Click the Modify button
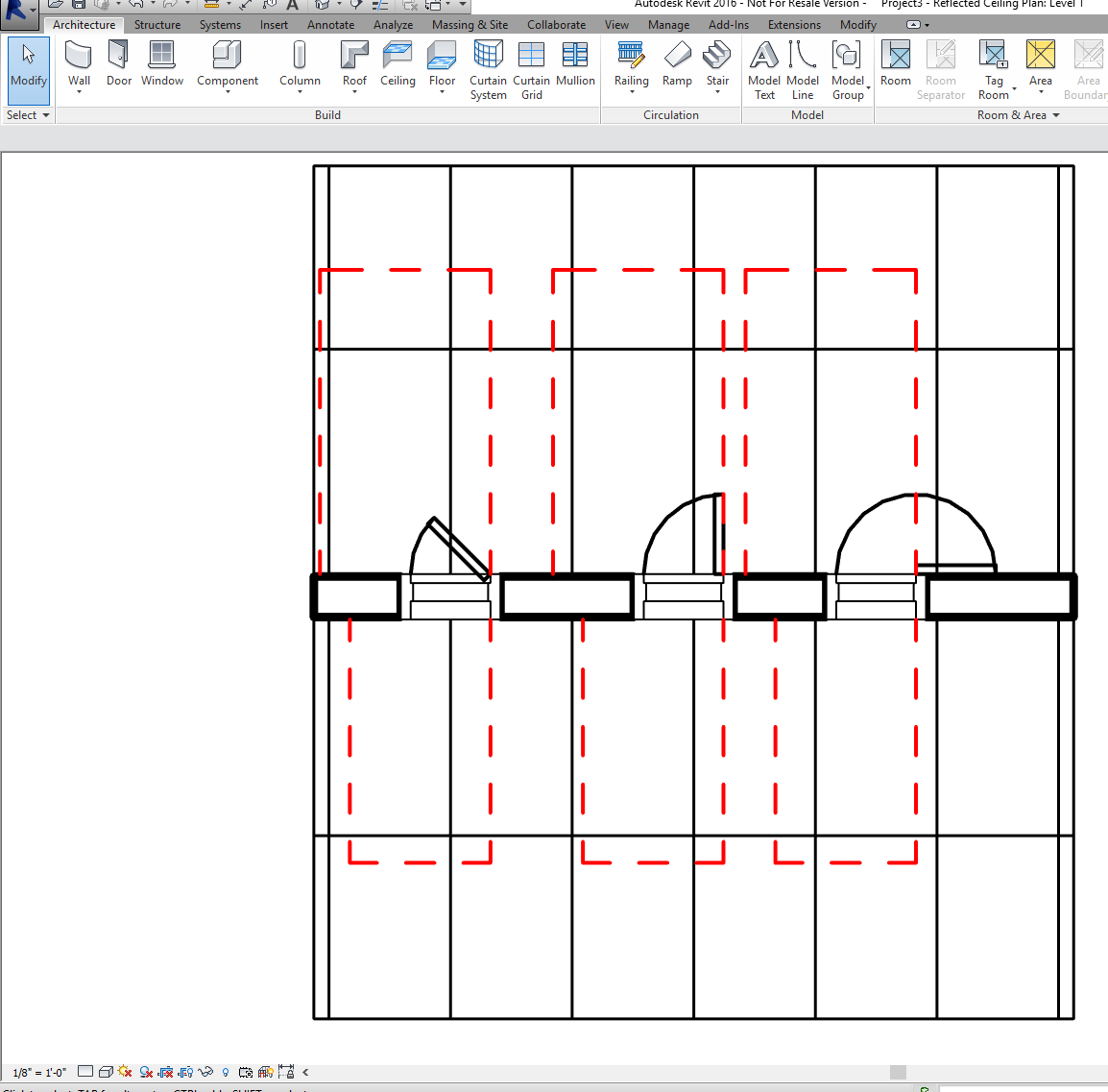The image size is (1108, 1092). tap(28, 65)
